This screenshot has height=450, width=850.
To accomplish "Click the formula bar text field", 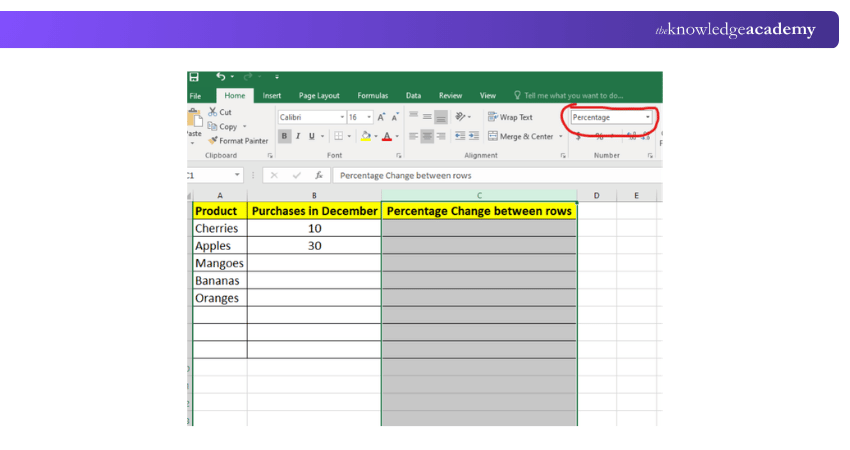I will click(497, 175).
